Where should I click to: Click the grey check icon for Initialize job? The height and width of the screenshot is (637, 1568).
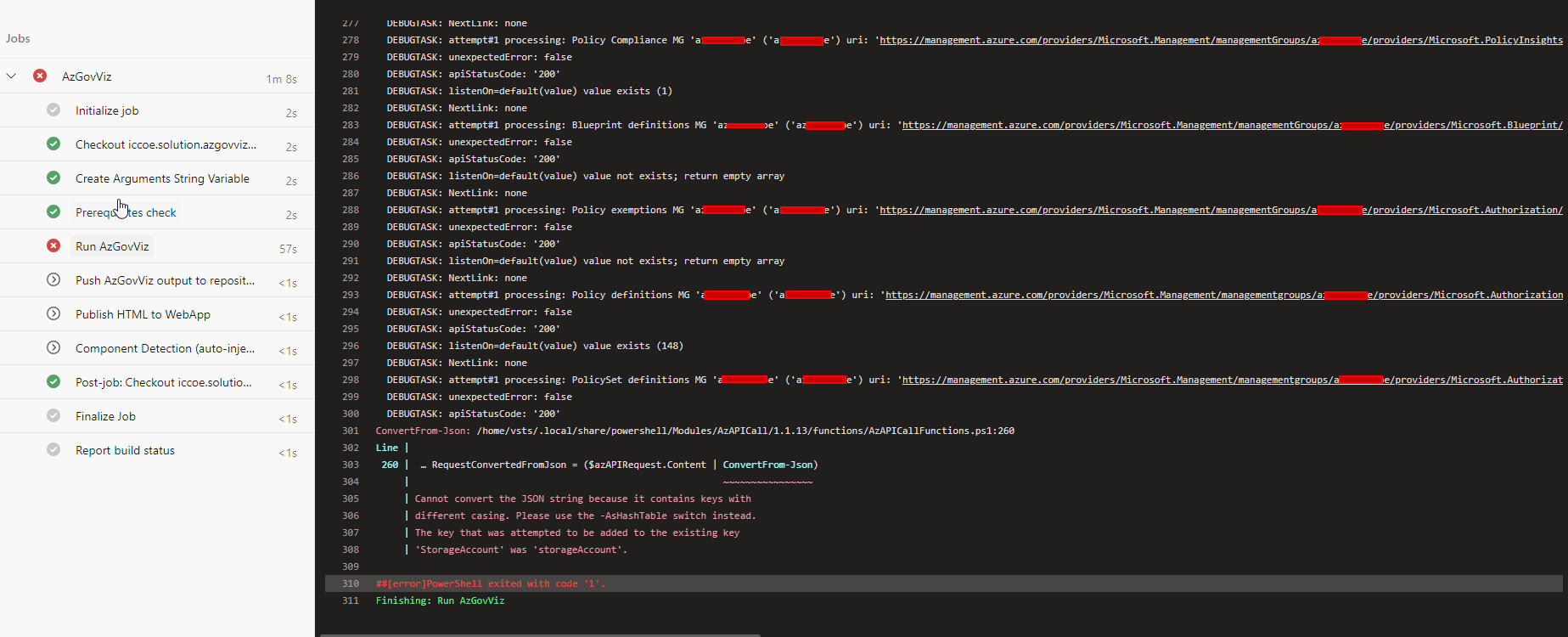click(x=53, y=110)
